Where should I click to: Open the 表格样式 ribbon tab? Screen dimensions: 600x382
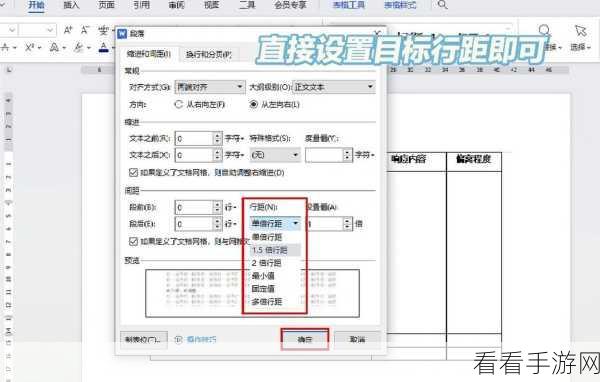click(400, 5)
